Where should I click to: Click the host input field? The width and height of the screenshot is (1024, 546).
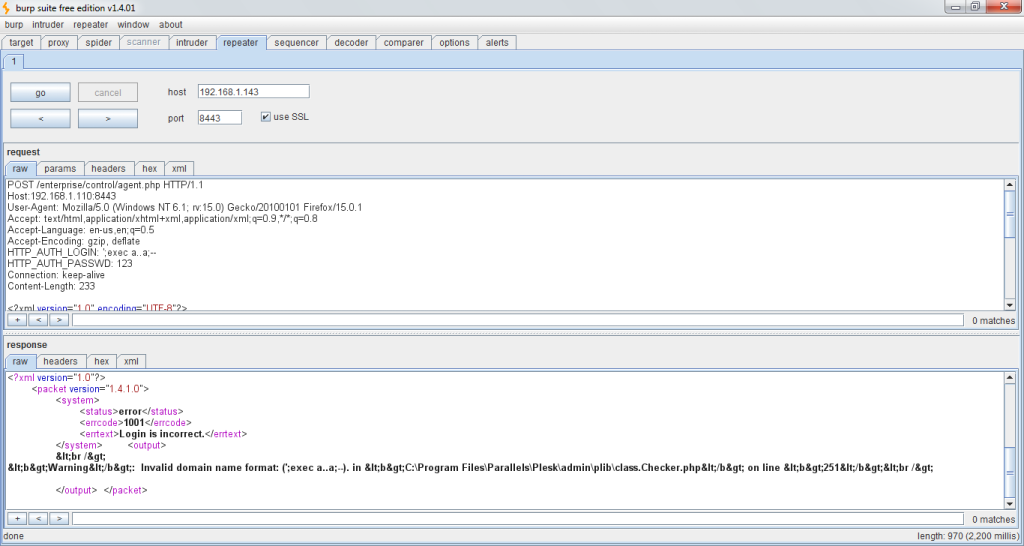tap(253, 92)
